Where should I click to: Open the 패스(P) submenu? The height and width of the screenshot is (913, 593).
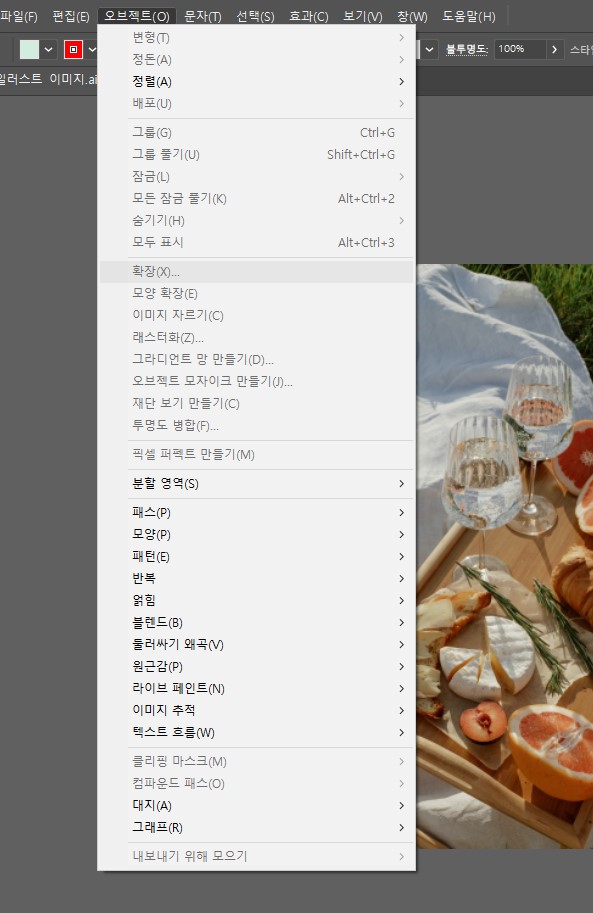pyautogui.click(x=256, y=513)
